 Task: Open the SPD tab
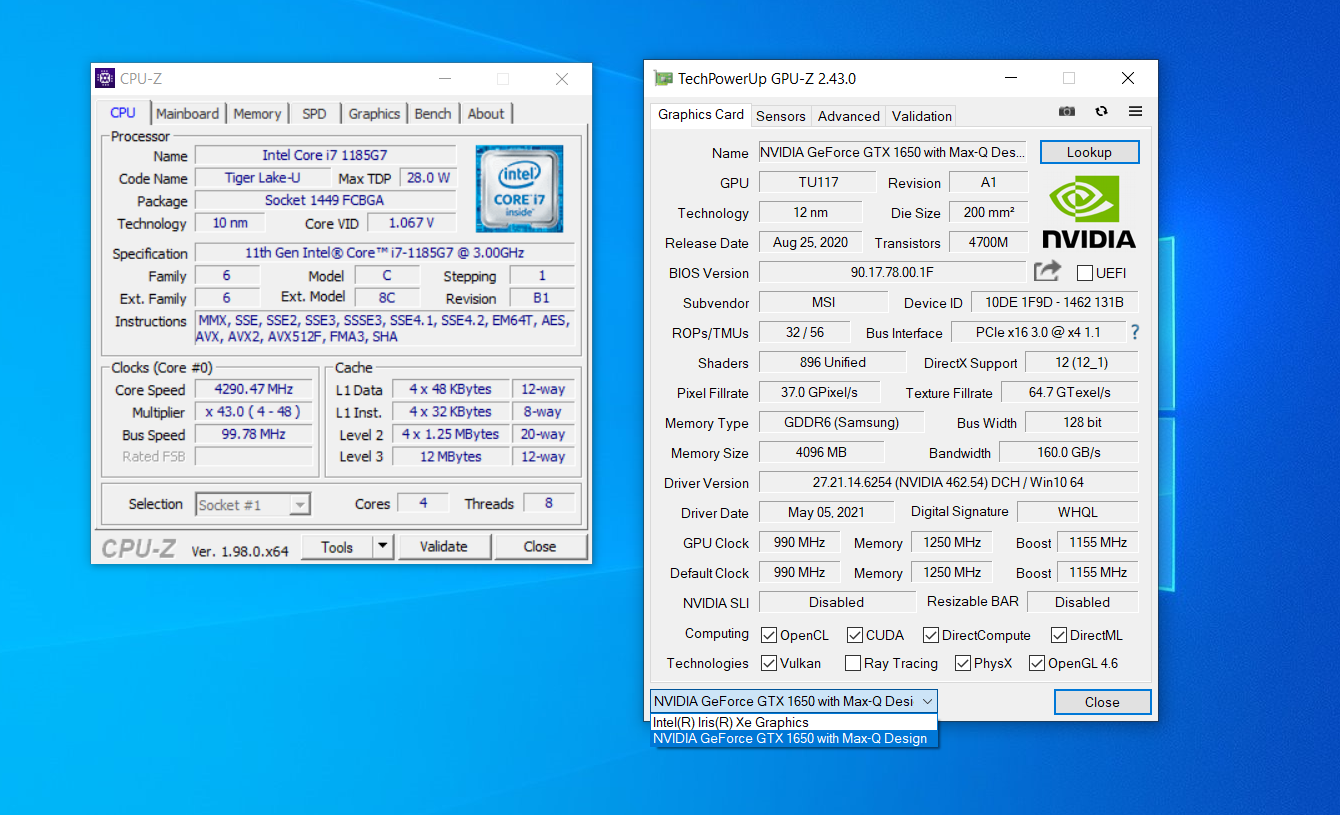[x=314, y=113]
